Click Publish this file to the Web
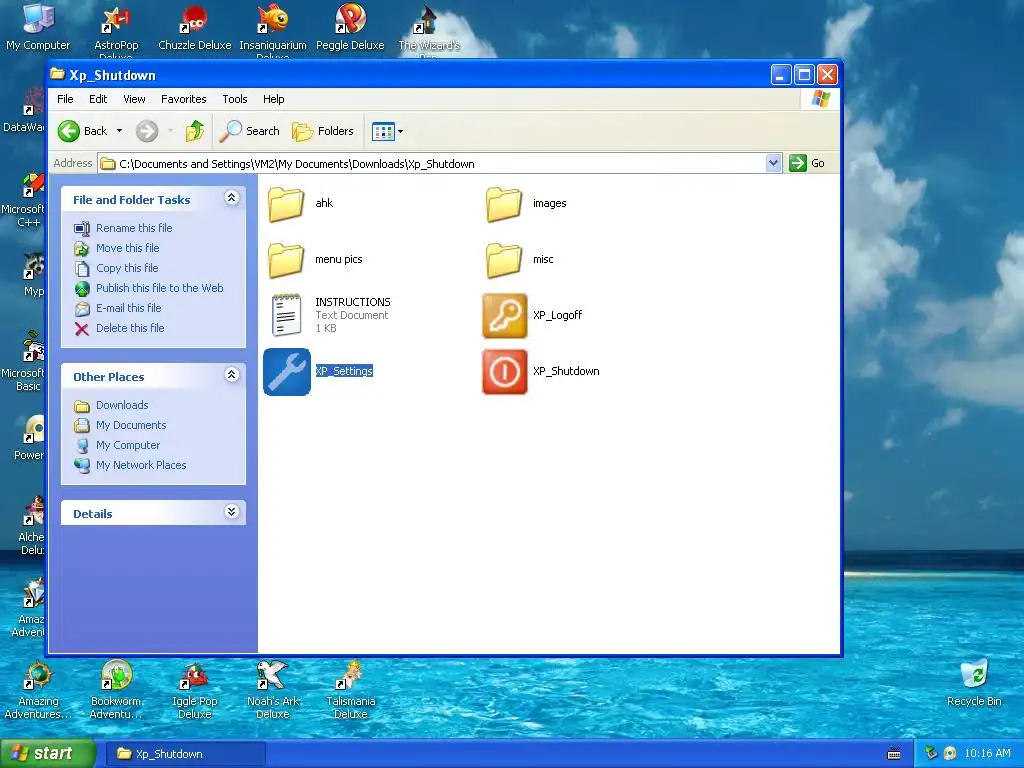 (159, 288)
